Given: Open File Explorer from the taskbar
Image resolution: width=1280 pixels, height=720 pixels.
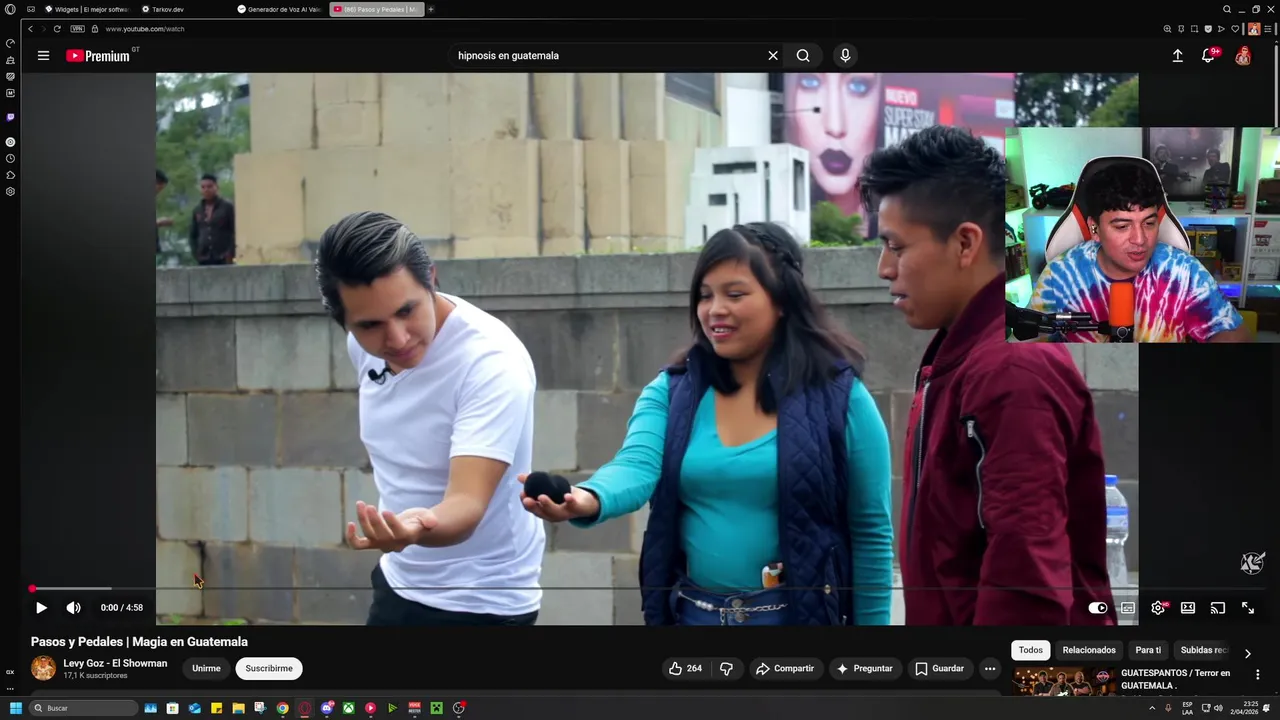Looking at the screenshot, I should click(238, 708).
